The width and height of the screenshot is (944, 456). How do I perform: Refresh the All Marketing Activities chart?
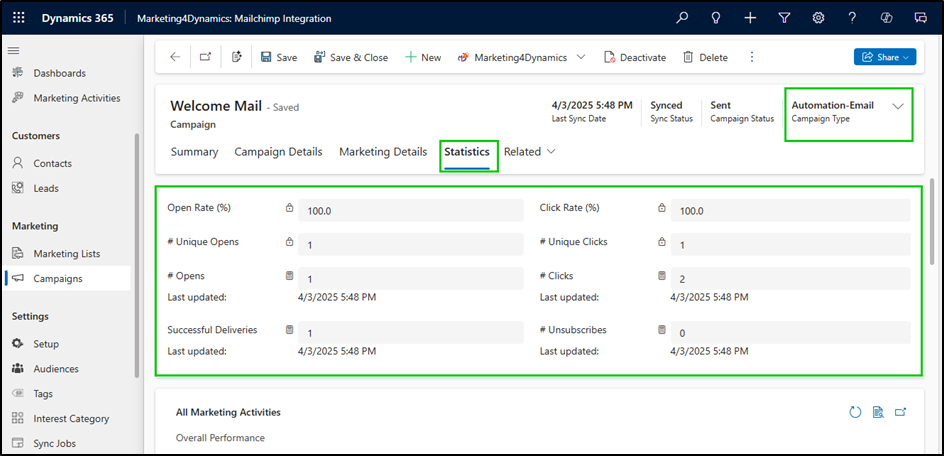tap(855, 412)
